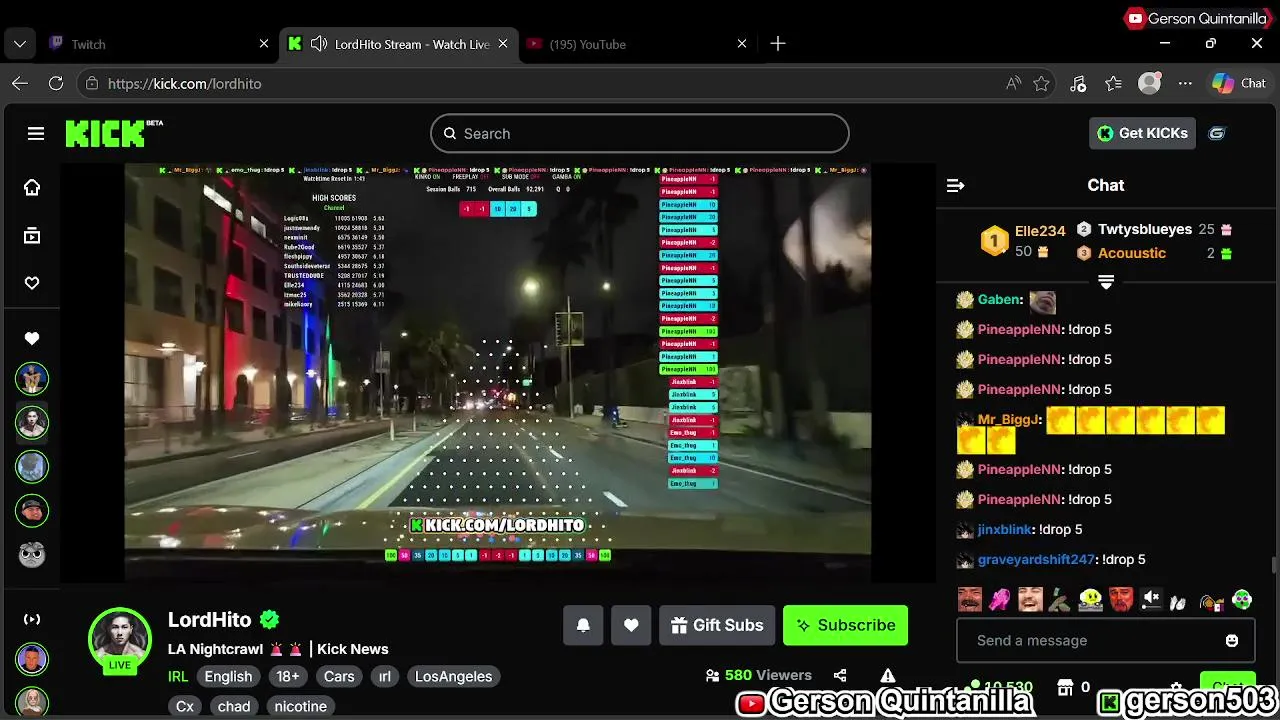The height and width of the screenshot is (720, 1280).
Task: Open the grey owl avatar channel in the sidebar
Action: pos(32,554)
